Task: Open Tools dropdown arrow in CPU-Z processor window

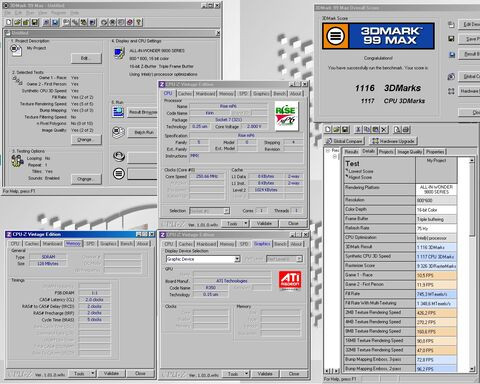Action: pos(246,223)
